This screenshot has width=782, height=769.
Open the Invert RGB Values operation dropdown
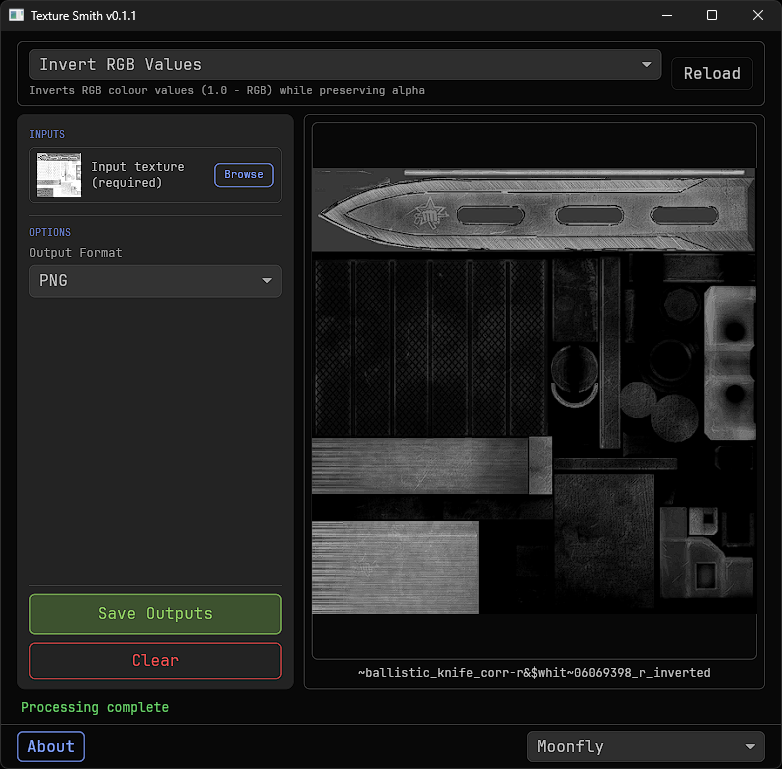(x=345, y=65)
